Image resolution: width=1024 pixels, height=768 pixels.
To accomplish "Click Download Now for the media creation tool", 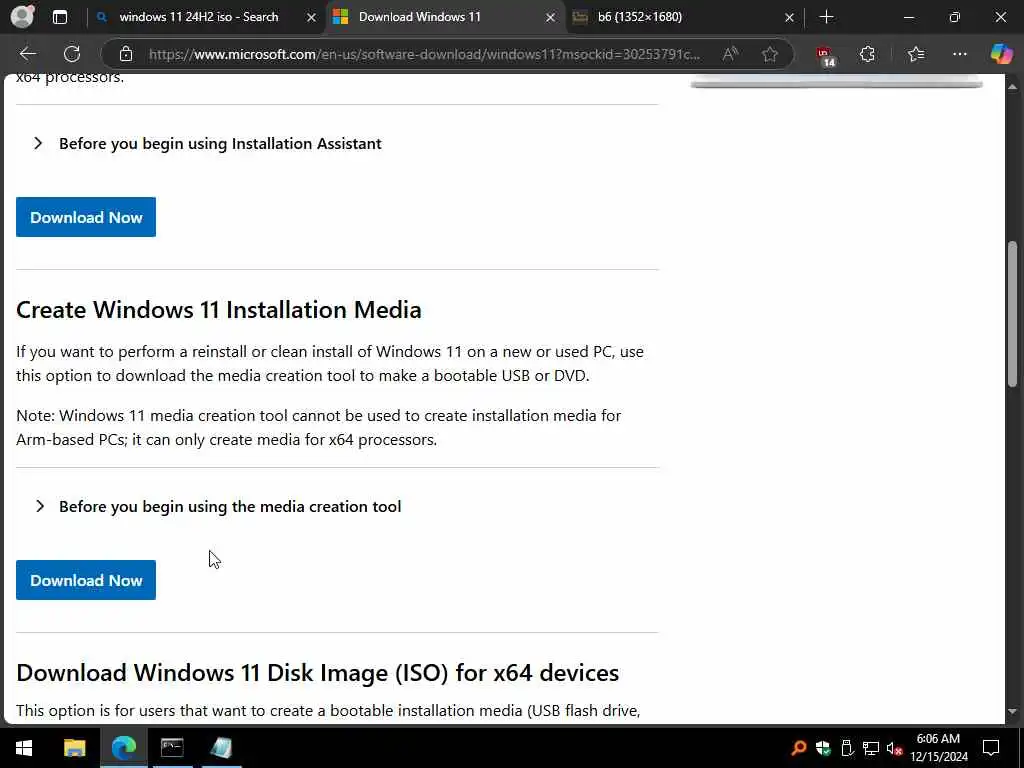I will (x=86, y=580).
